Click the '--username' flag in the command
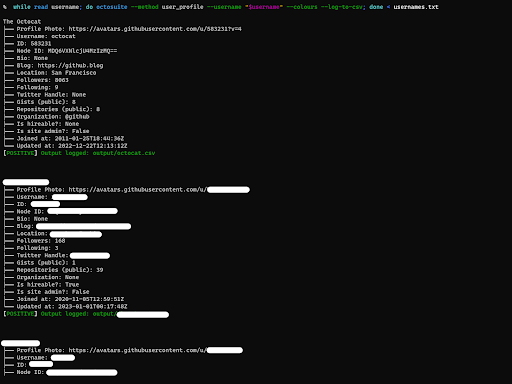This screenshot has width=512, height=384. pyautogui.click(x=224, y=7)
